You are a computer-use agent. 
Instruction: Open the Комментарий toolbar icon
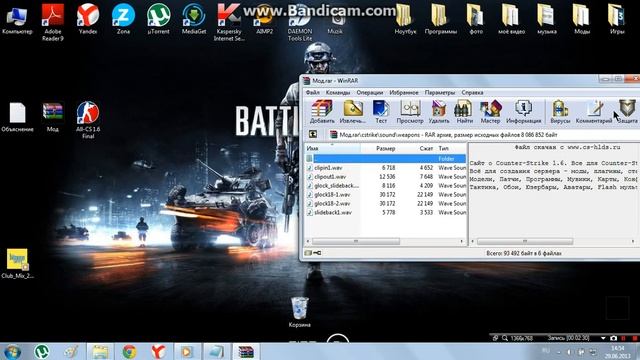click(x=594, y=111)
